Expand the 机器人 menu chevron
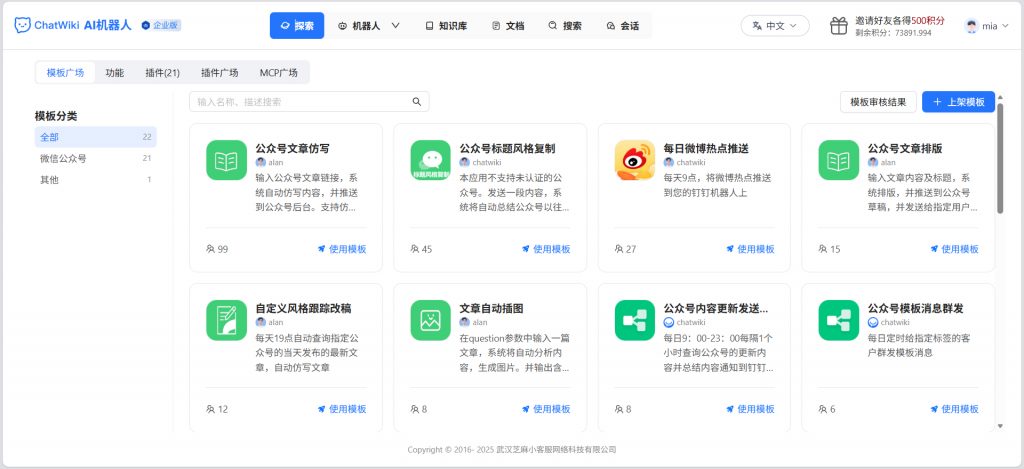The height and width of the screenshot is (469, 1024). click(395, 26)
